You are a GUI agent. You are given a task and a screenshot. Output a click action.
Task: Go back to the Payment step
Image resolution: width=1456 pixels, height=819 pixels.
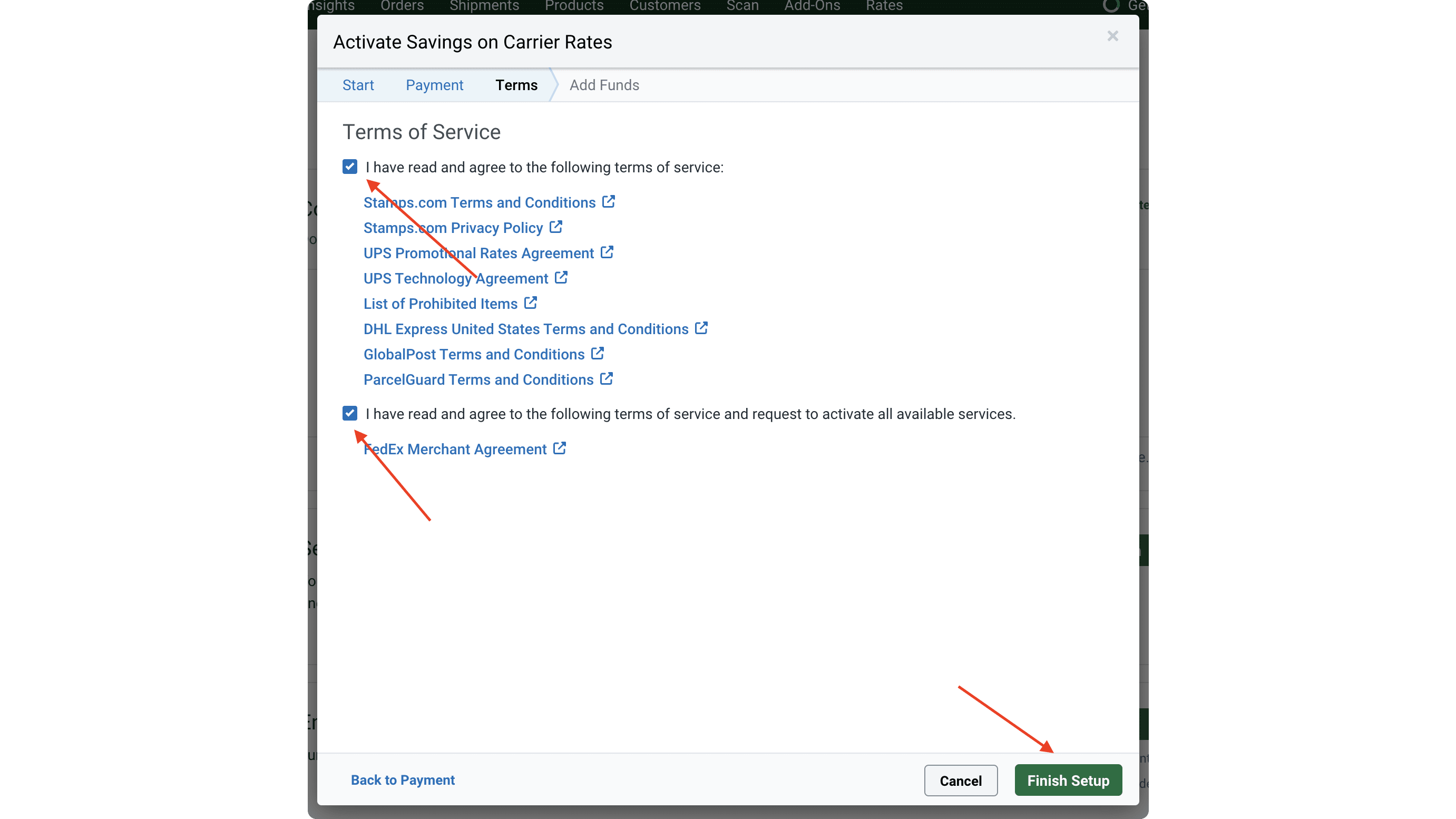pos(434,85)
